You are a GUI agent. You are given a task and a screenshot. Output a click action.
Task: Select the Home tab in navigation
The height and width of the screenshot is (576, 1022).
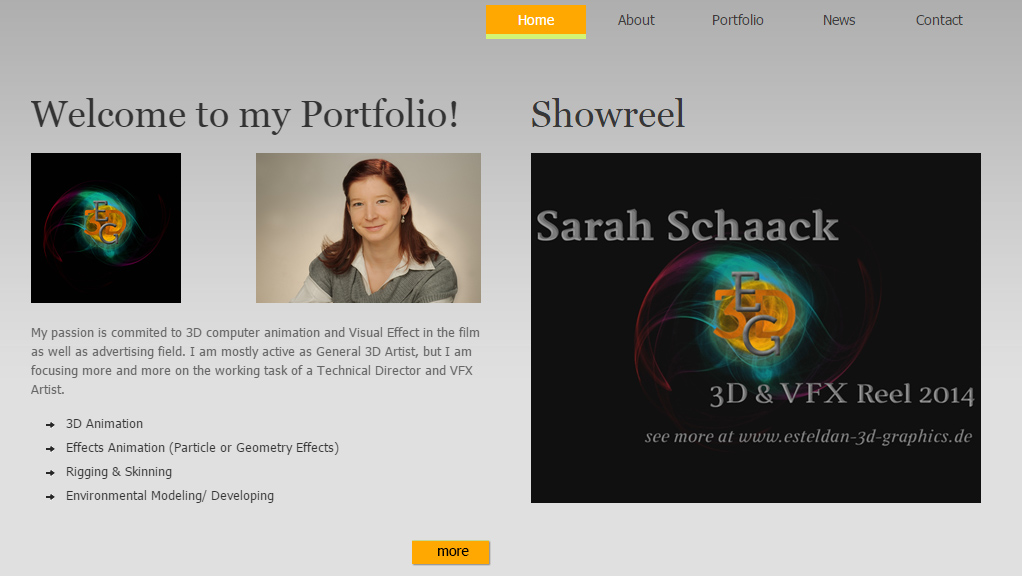point(535,20)
